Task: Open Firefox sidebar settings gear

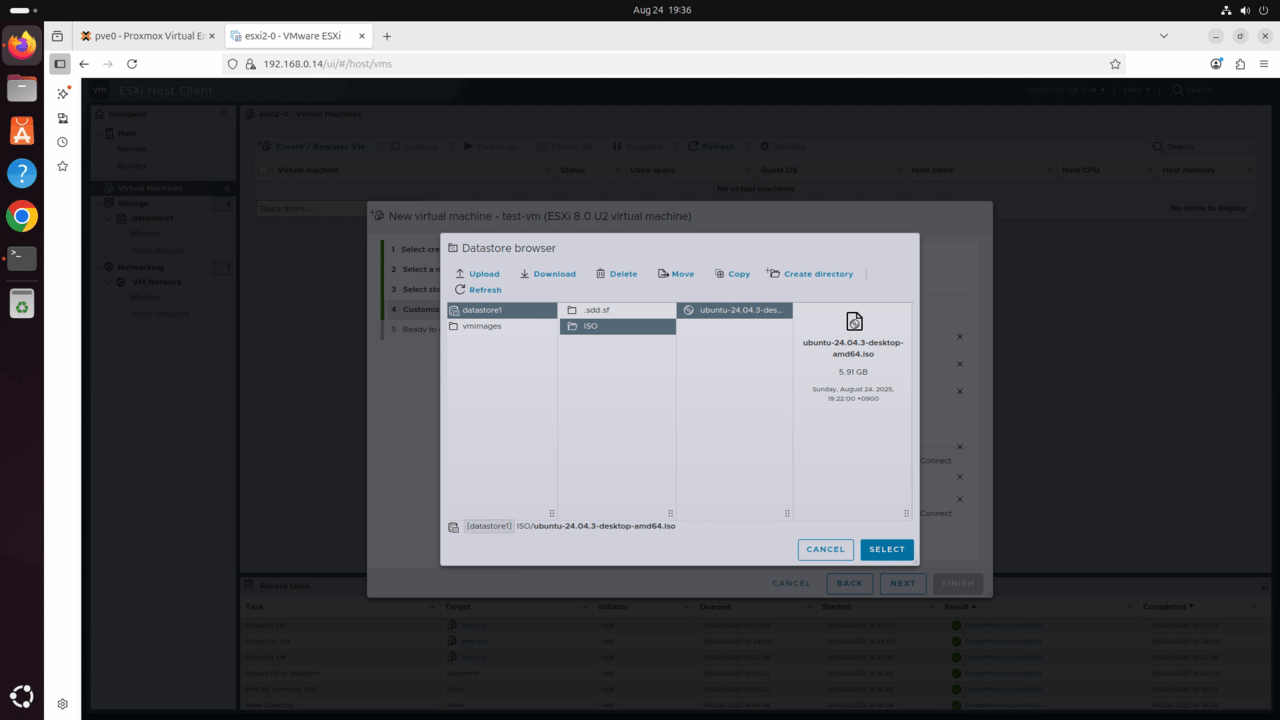Action: (62, 704)
